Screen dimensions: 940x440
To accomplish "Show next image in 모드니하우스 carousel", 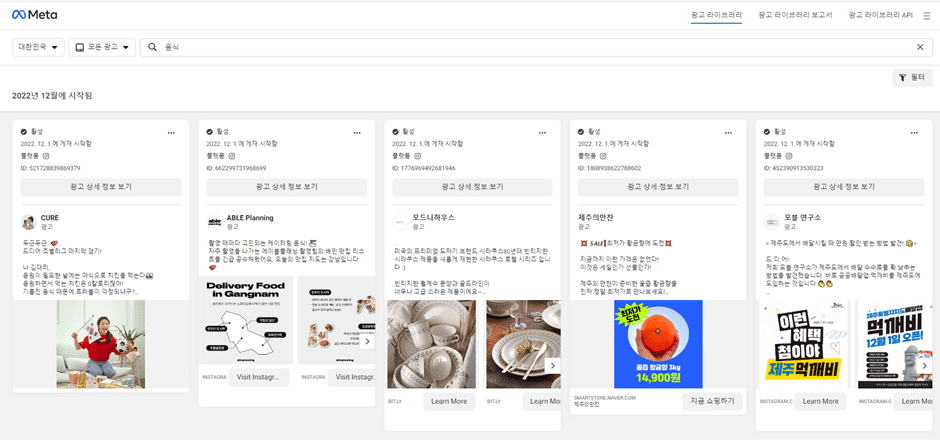I will coord(553,366).
